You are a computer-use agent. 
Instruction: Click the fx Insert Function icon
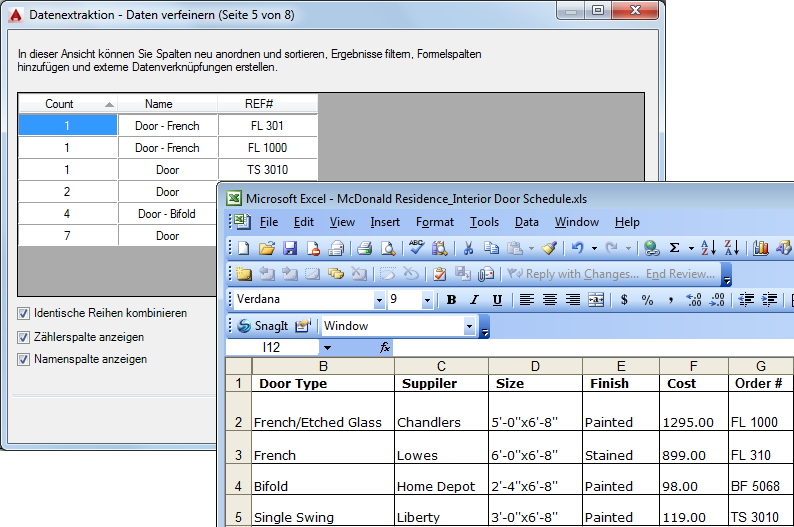pos(385,347)
